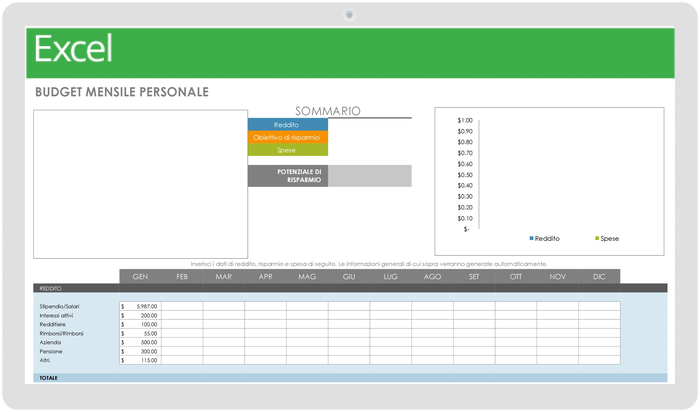The height and width of the screenshot is (412, 700).
Task: Click the empty DIC cell in Altri row
Action: click(x=599, y=360)
